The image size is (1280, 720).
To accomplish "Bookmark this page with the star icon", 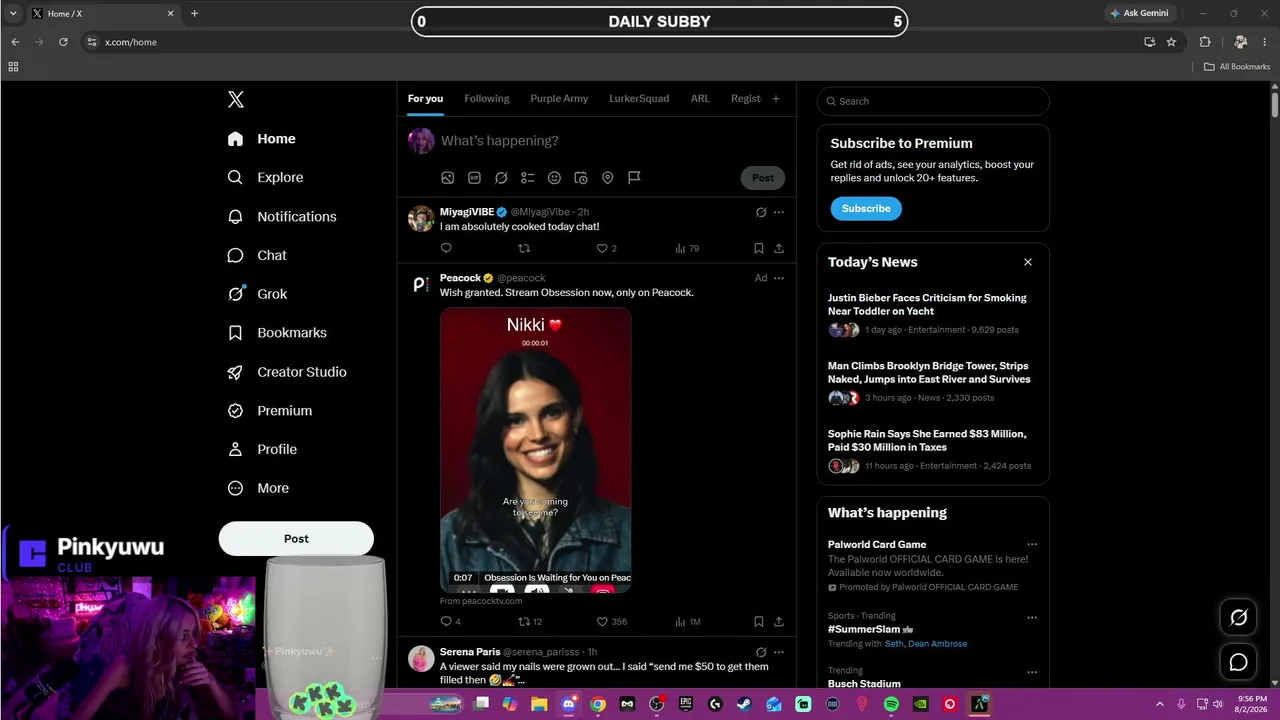I will click(1171, 42).
